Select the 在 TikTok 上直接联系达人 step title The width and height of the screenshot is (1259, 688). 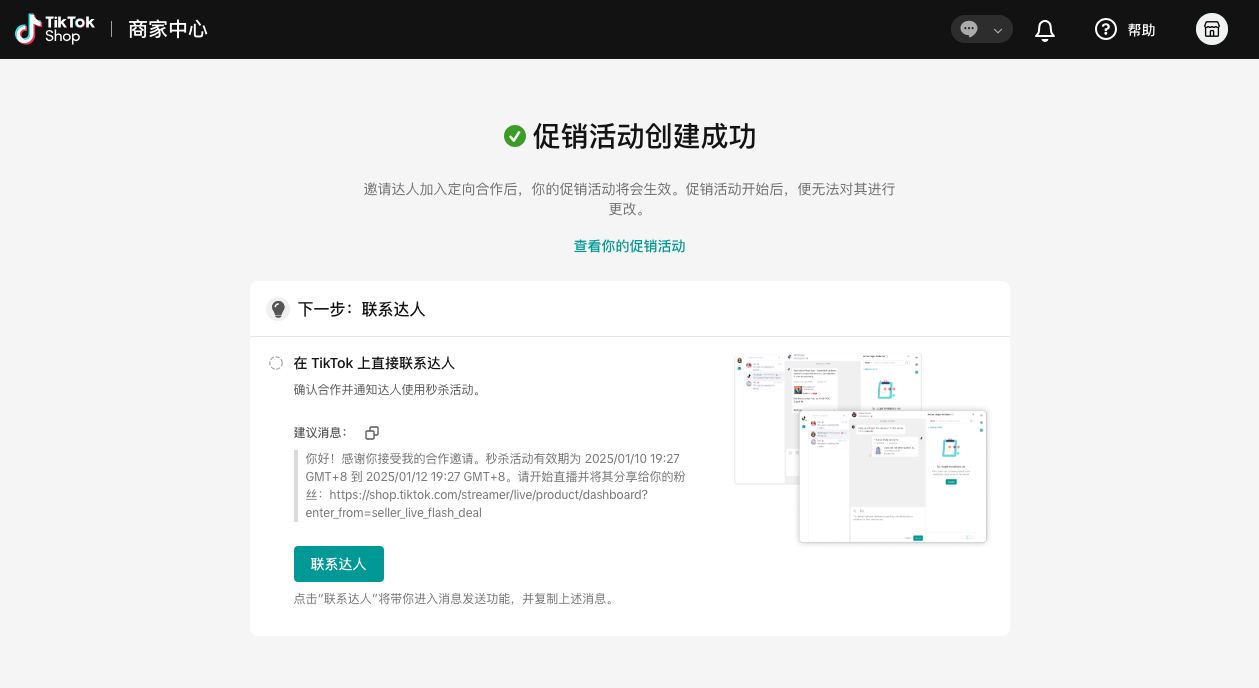pyautogui.click(x=374, y=363)
